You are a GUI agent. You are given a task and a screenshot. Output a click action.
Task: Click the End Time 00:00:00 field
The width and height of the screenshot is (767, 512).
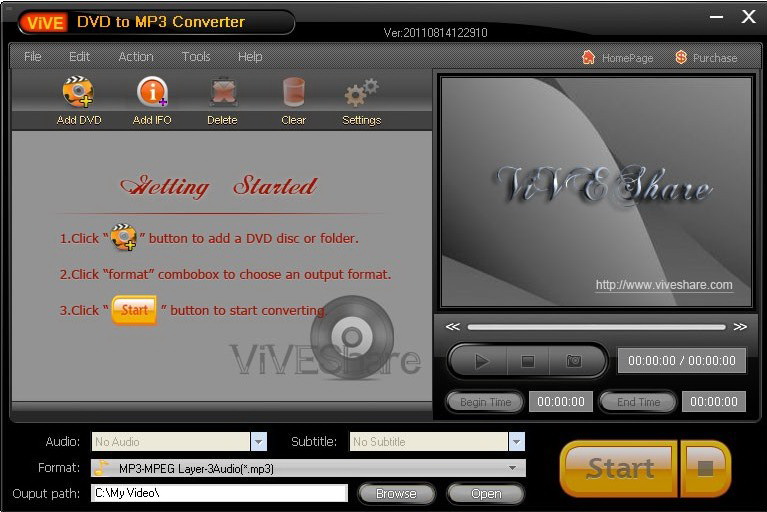point(714,402)
